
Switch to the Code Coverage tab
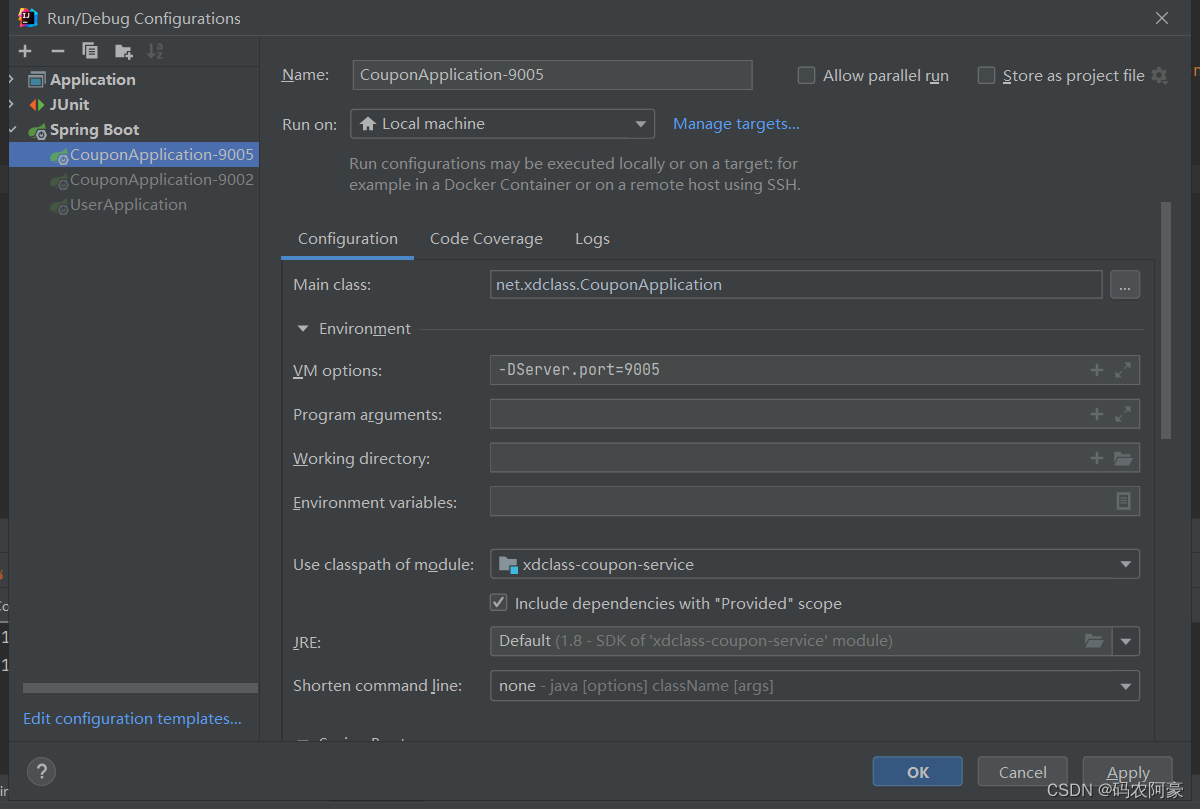[x=486, y=239]
